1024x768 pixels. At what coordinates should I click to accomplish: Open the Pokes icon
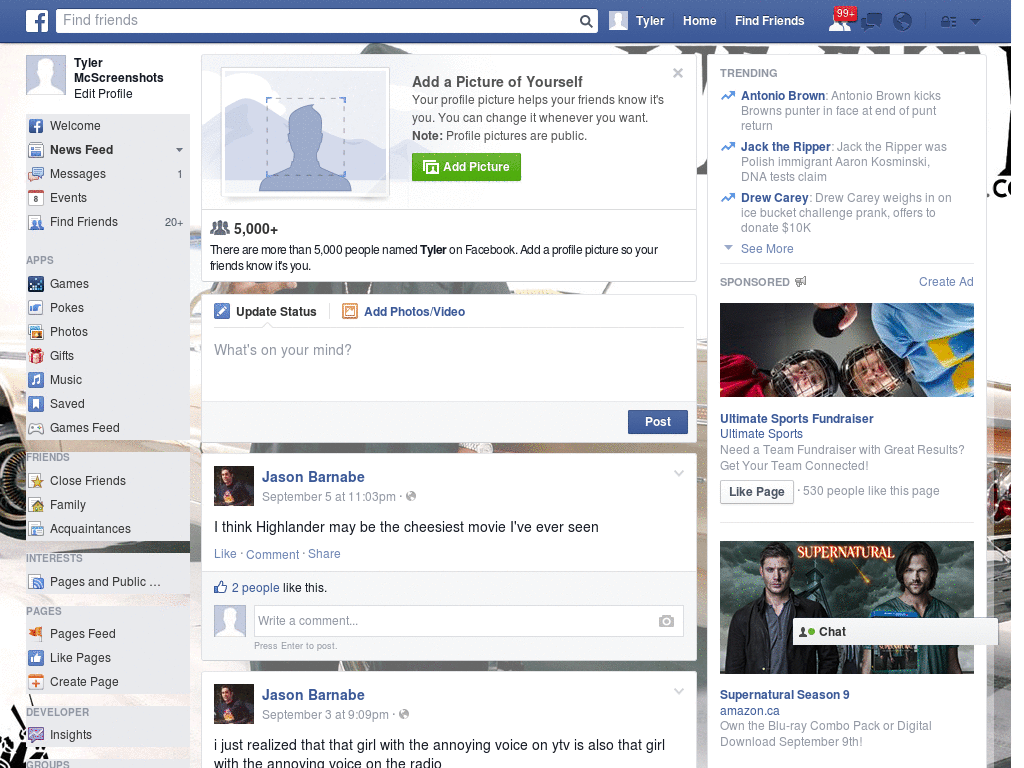point(36,308)
